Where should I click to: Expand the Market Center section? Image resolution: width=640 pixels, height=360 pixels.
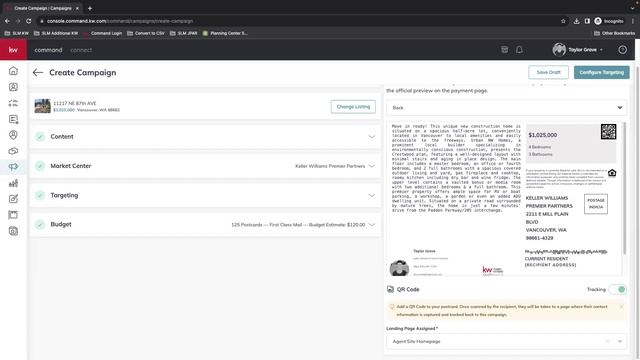[x=205, y=166]
